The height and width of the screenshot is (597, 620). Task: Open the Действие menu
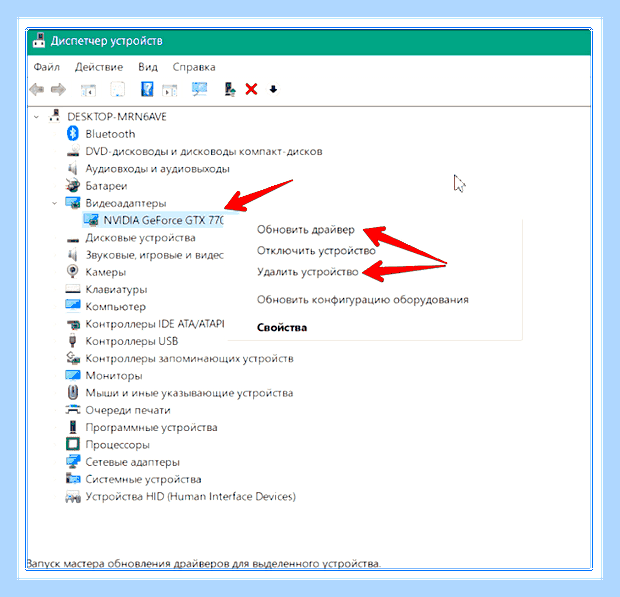[99, 67]
